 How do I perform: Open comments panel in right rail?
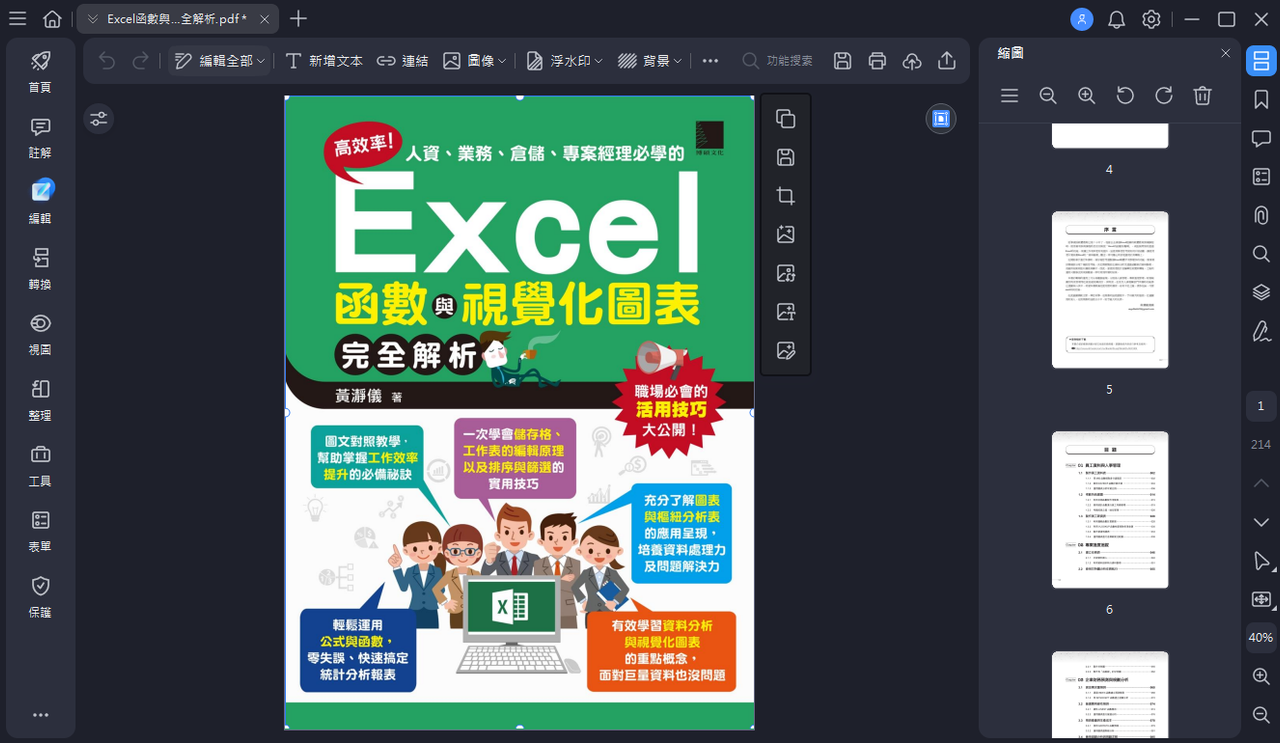(x=1261, y=138)
